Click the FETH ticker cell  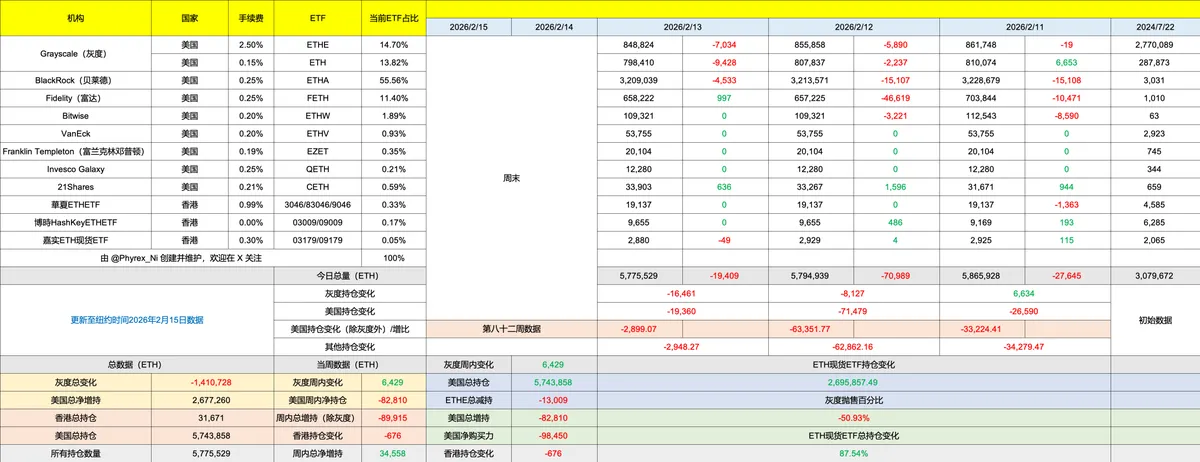[x=318, y=97]
